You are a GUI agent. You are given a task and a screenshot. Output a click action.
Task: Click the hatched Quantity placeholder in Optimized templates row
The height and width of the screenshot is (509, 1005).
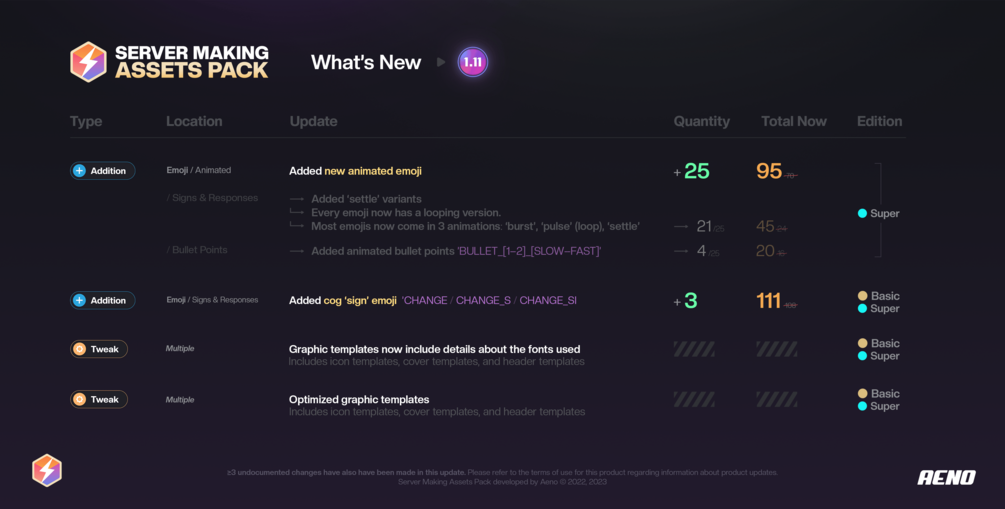693,399
